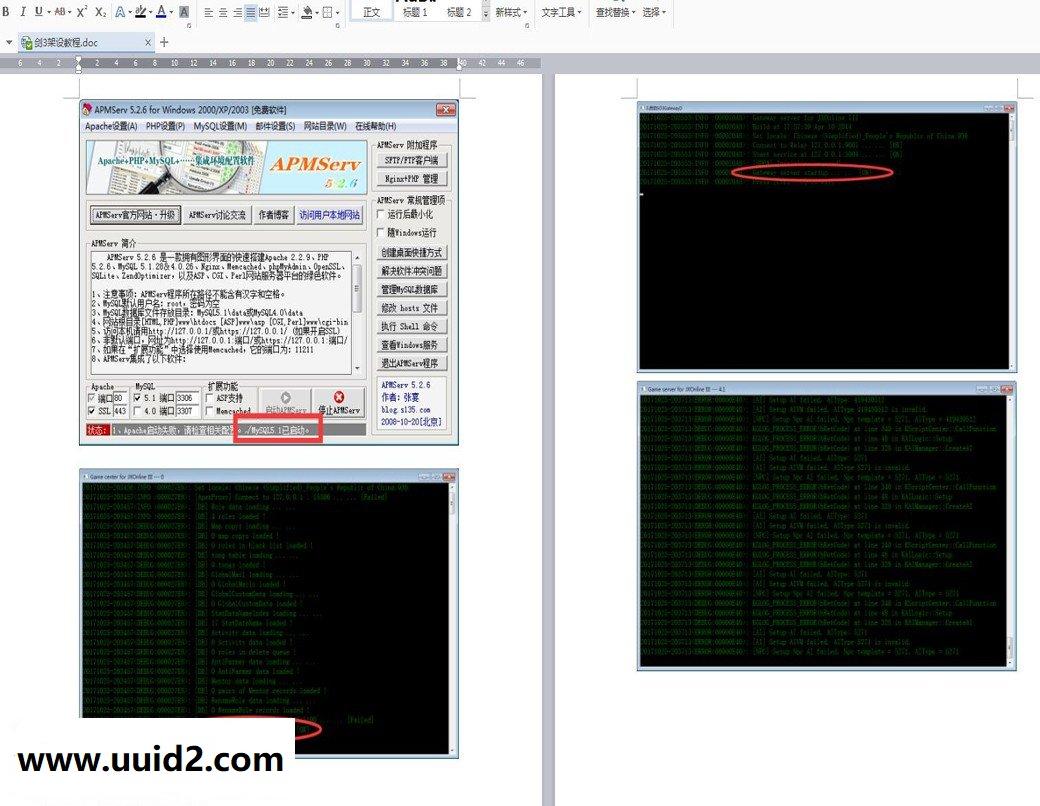1040x806 pixels.
Task: Check the 运行后最小化 checkbox
Action: click(380, 214)
